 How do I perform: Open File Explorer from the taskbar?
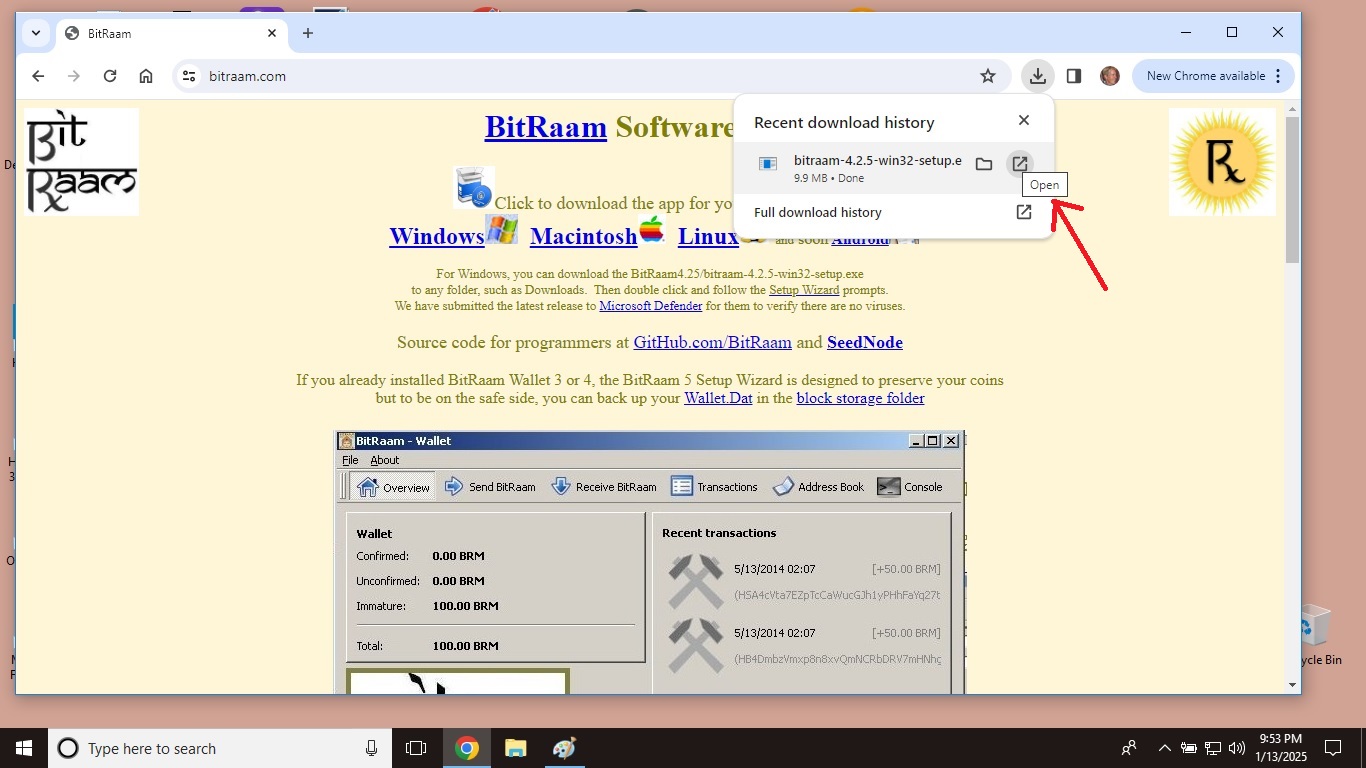515,748
